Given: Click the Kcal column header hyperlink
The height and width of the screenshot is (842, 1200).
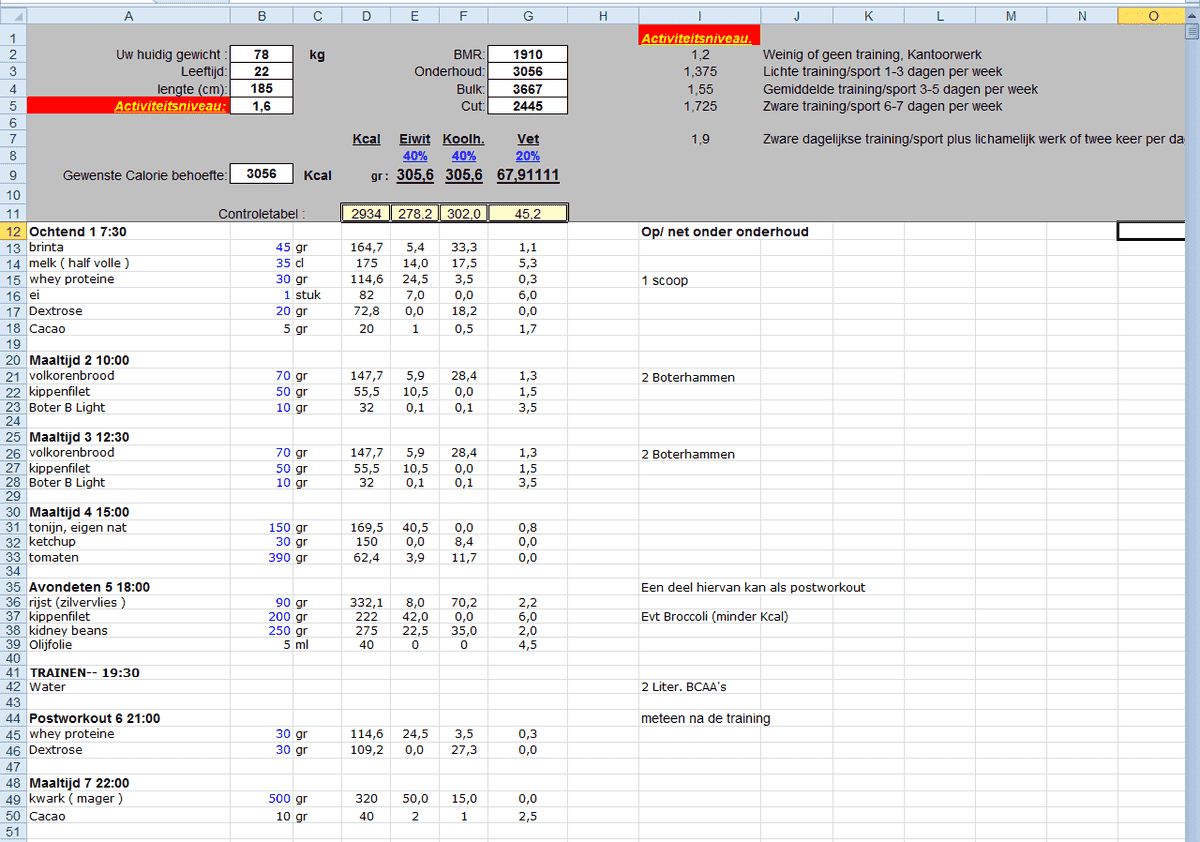Looking at the screenshot, I should tap(366, 139).
